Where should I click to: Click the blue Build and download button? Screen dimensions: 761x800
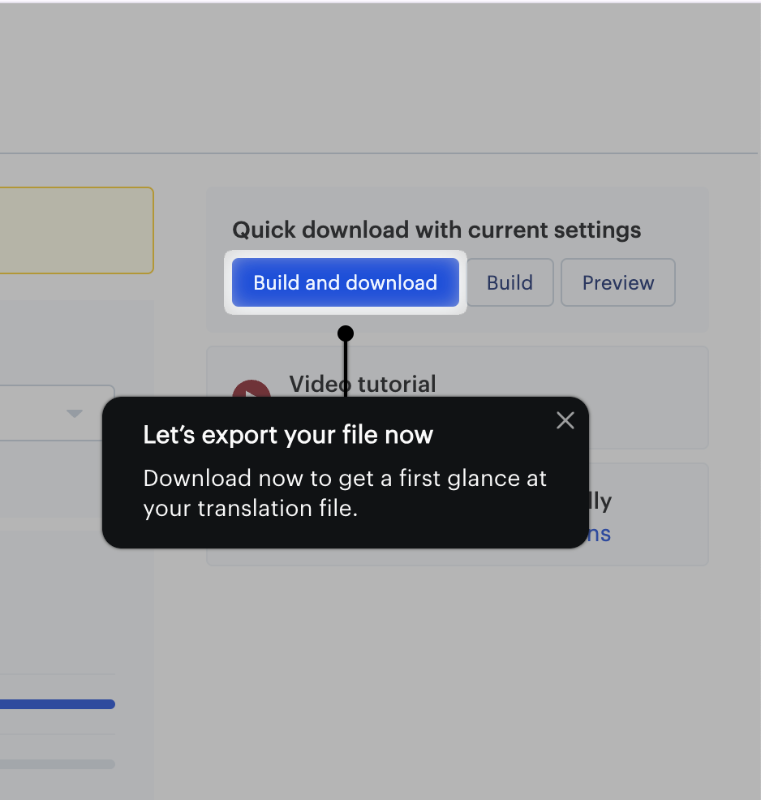coord(345,283)
